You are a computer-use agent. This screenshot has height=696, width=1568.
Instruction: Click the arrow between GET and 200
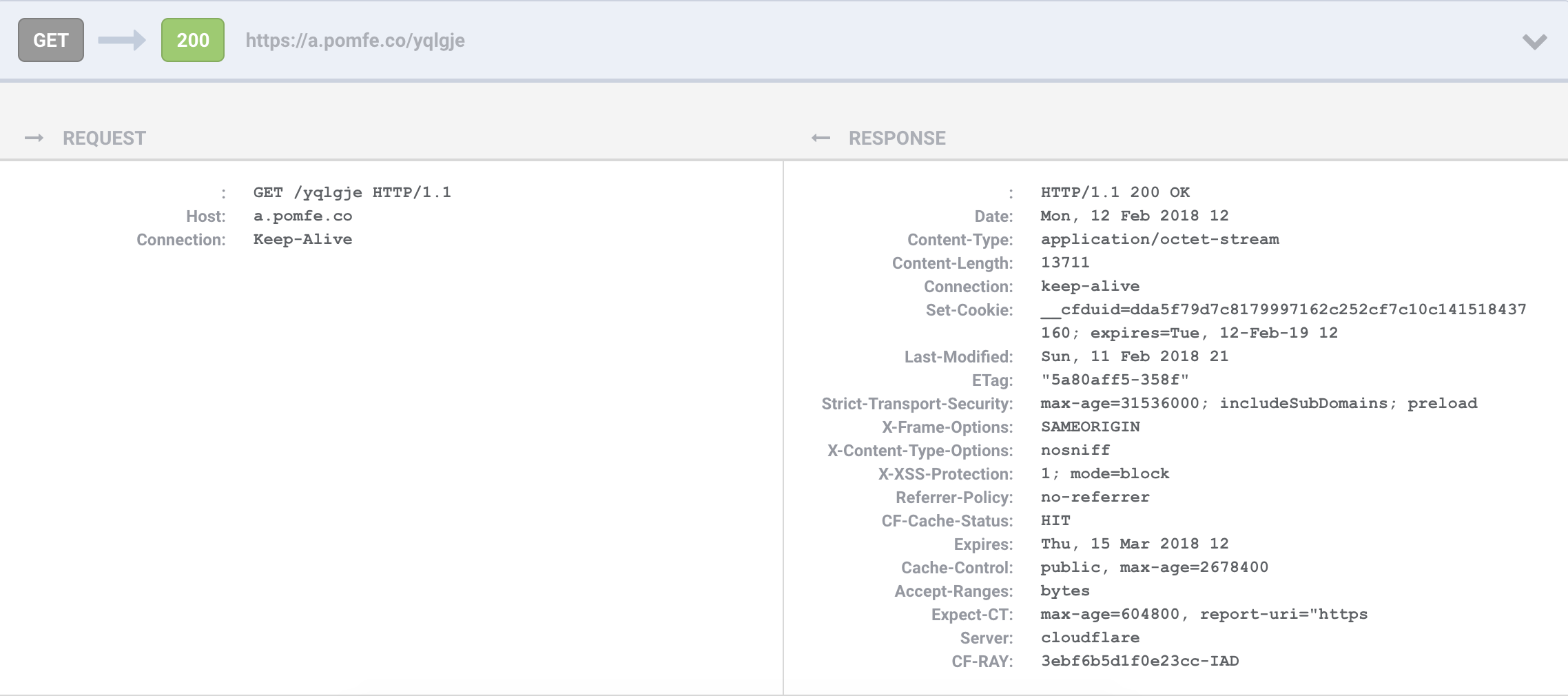point(122,40)
